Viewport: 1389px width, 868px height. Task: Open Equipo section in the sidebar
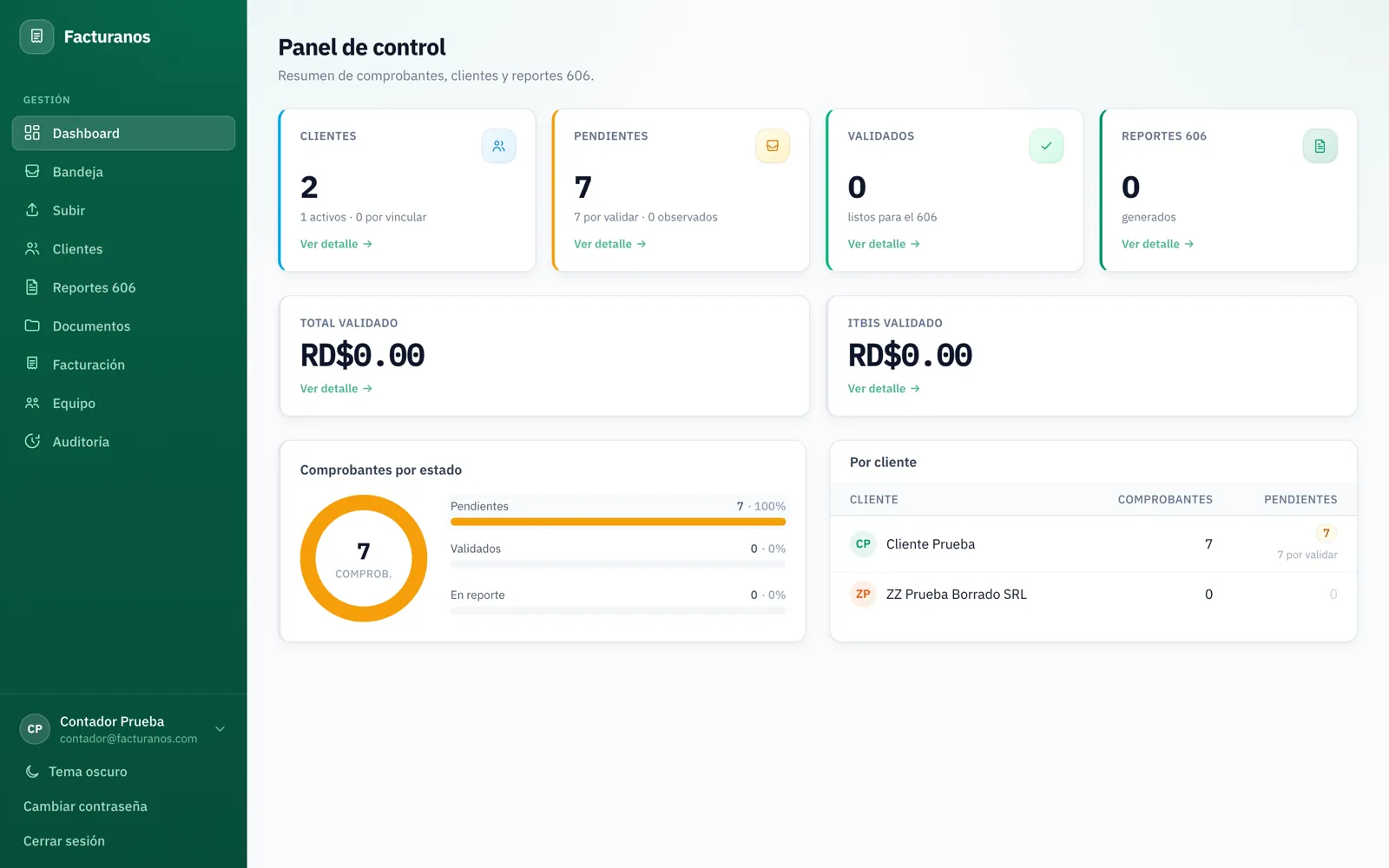pos(123,403)
